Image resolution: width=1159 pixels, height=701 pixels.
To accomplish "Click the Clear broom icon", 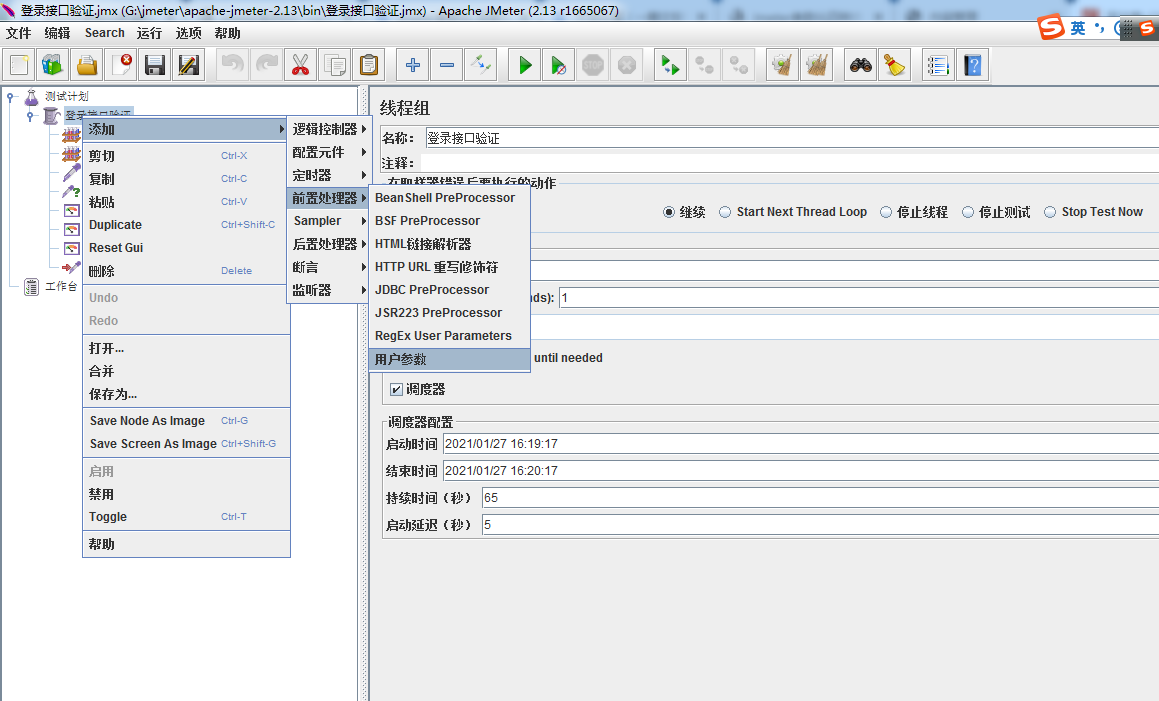I will tap(782, 65).
